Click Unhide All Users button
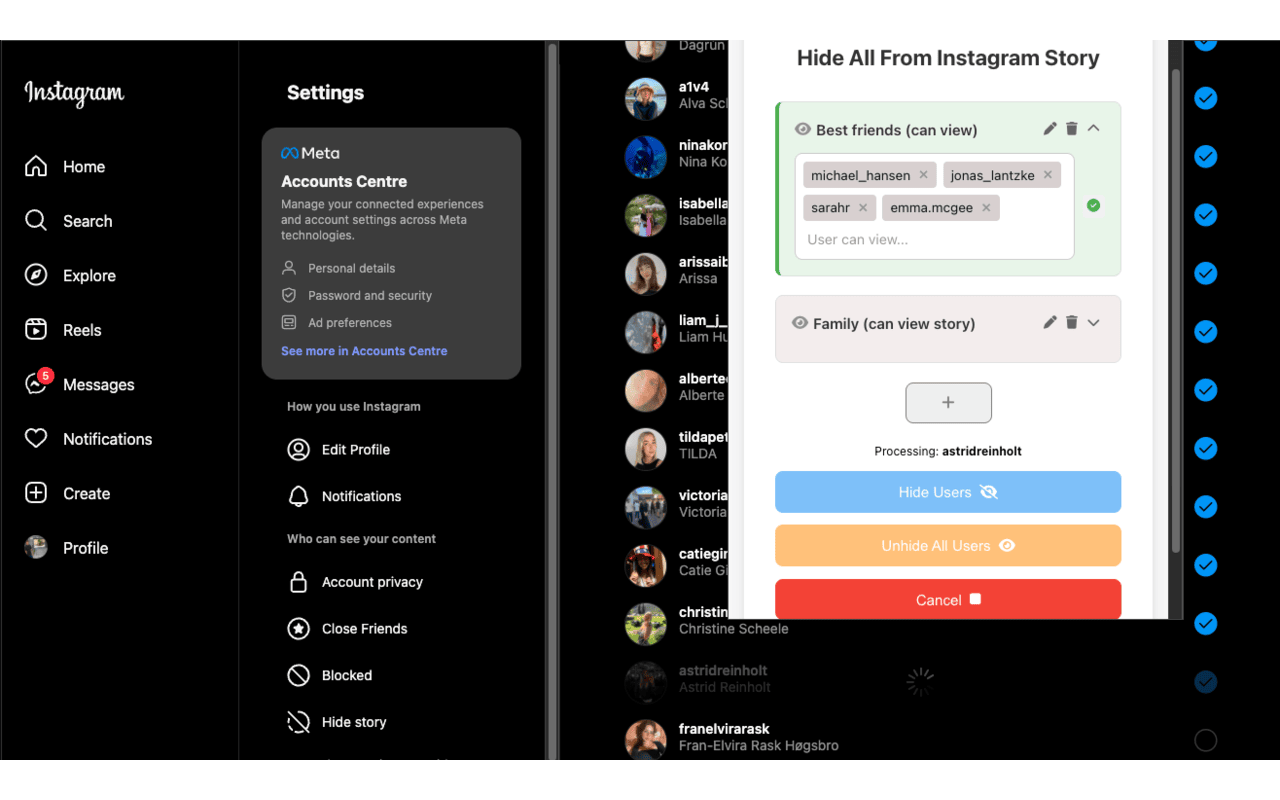Screen dimensions: 1280x800 click(x=948, y=546)
